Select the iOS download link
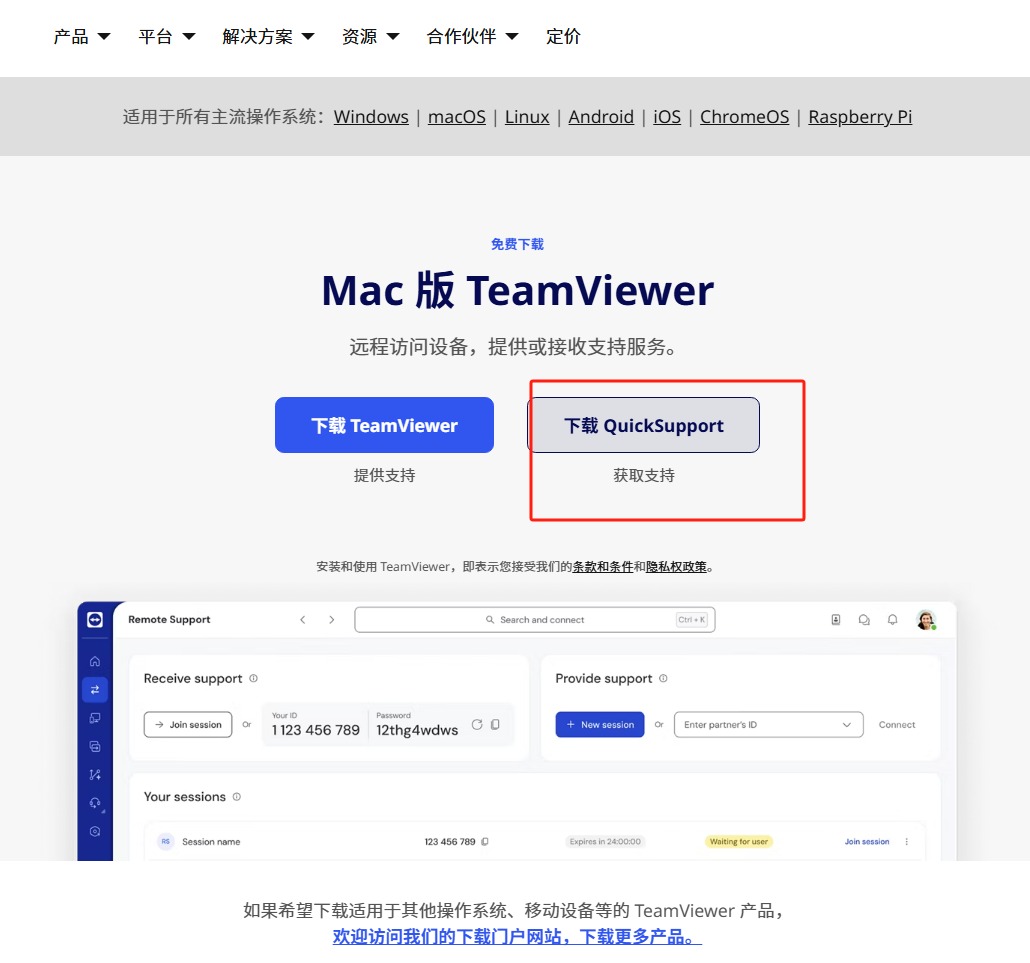 667,117
